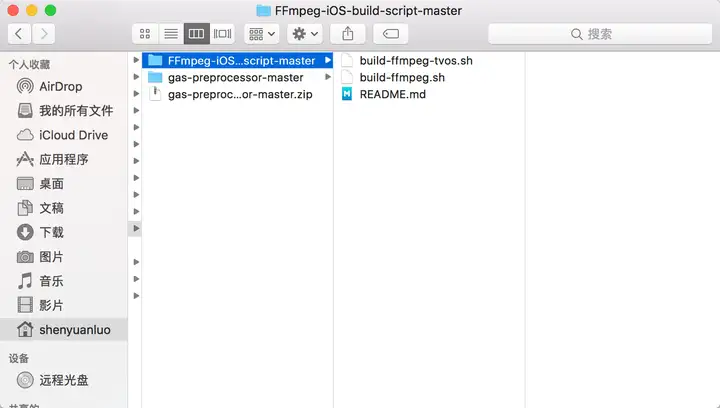Click the gas-preprocessor-master folder icon
The width and height of the screenshot is (720, 408).
click(155, 77)
